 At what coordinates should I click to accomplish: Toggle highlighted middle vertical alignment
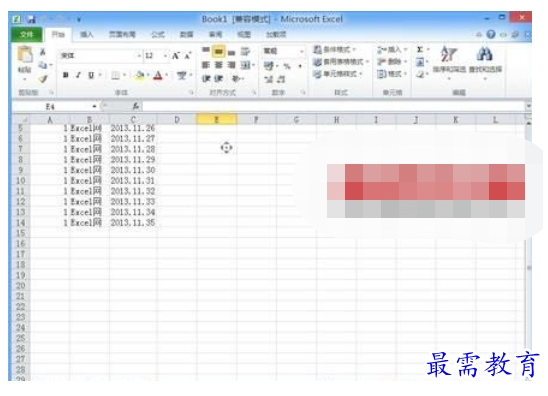click(x=218, y=52)
